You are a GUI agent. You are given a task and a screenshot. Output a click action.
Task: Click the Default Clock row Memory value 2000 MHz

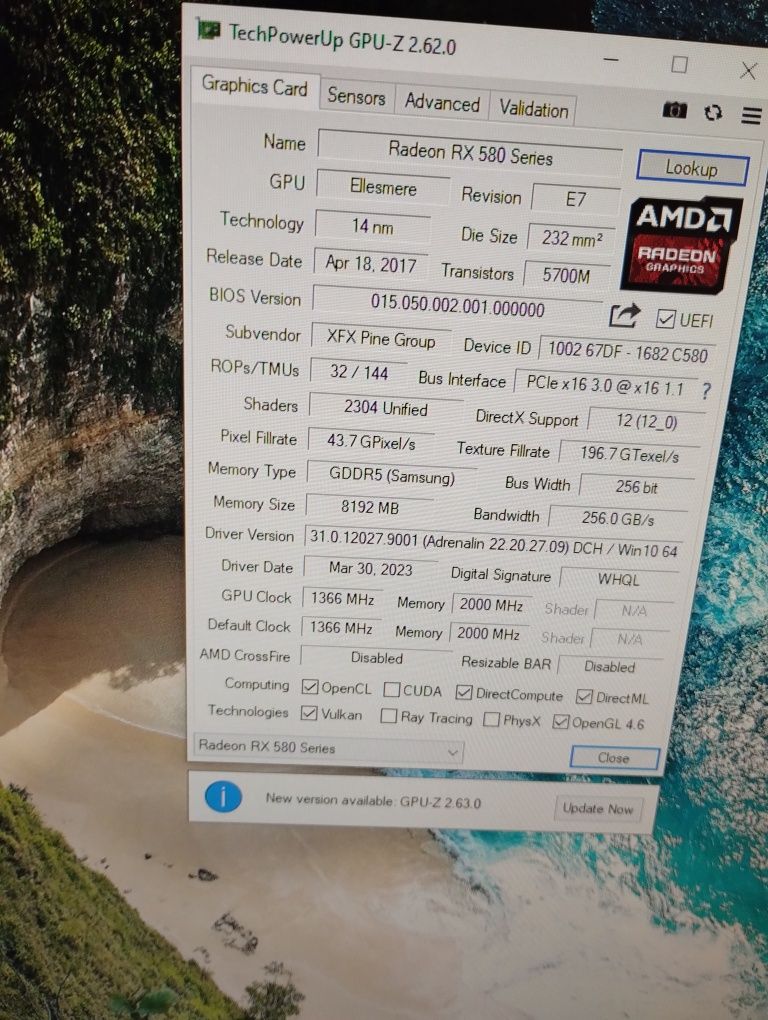coord(488,634)
